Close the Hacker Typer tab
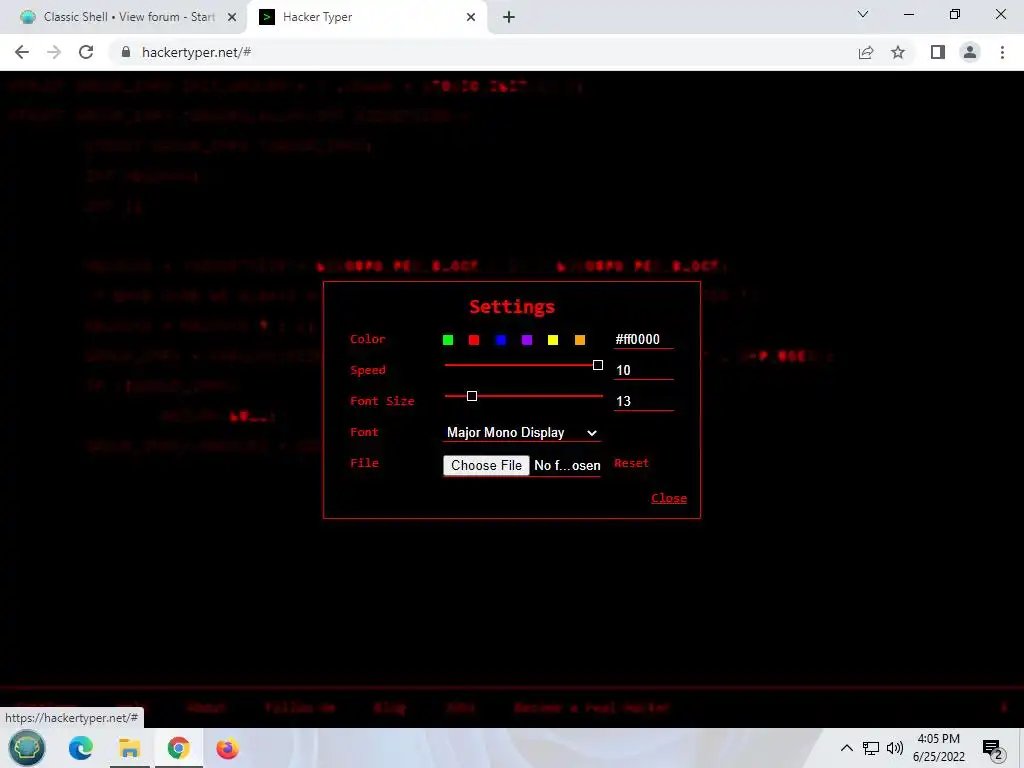1024x768 pixels. (471, 17)
